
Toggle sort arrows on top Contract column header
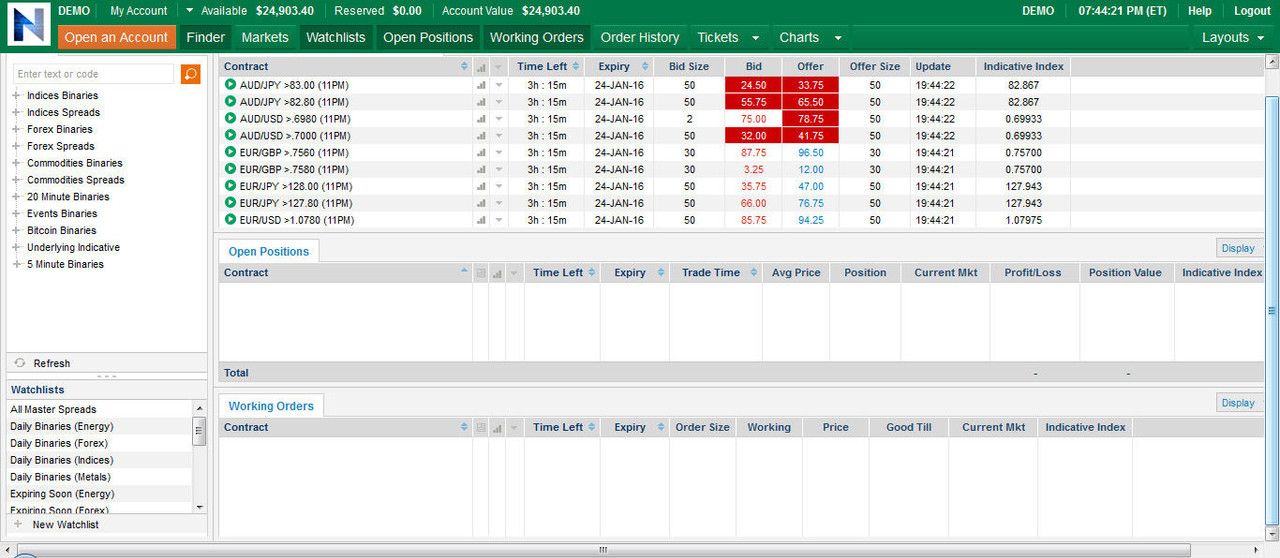click(x=464, y=67)
